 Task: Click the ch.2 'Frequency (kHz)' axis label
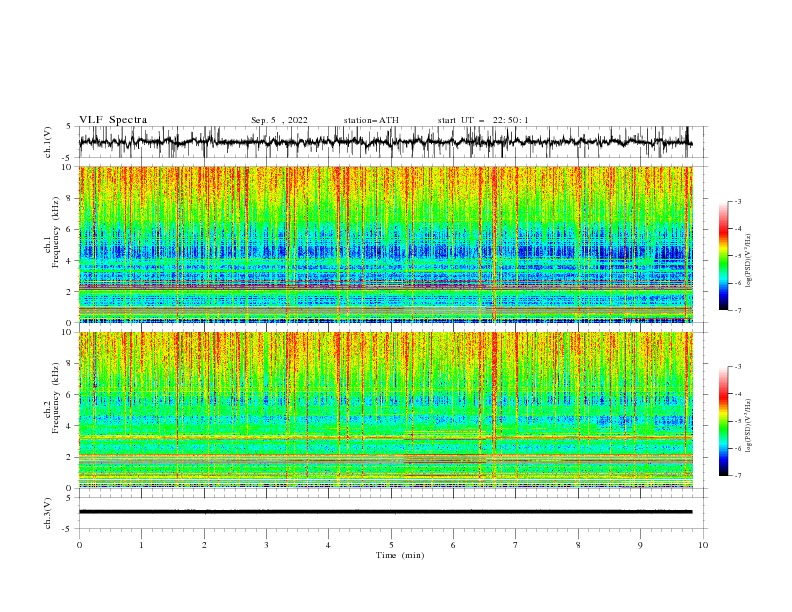tap(55, 398)
